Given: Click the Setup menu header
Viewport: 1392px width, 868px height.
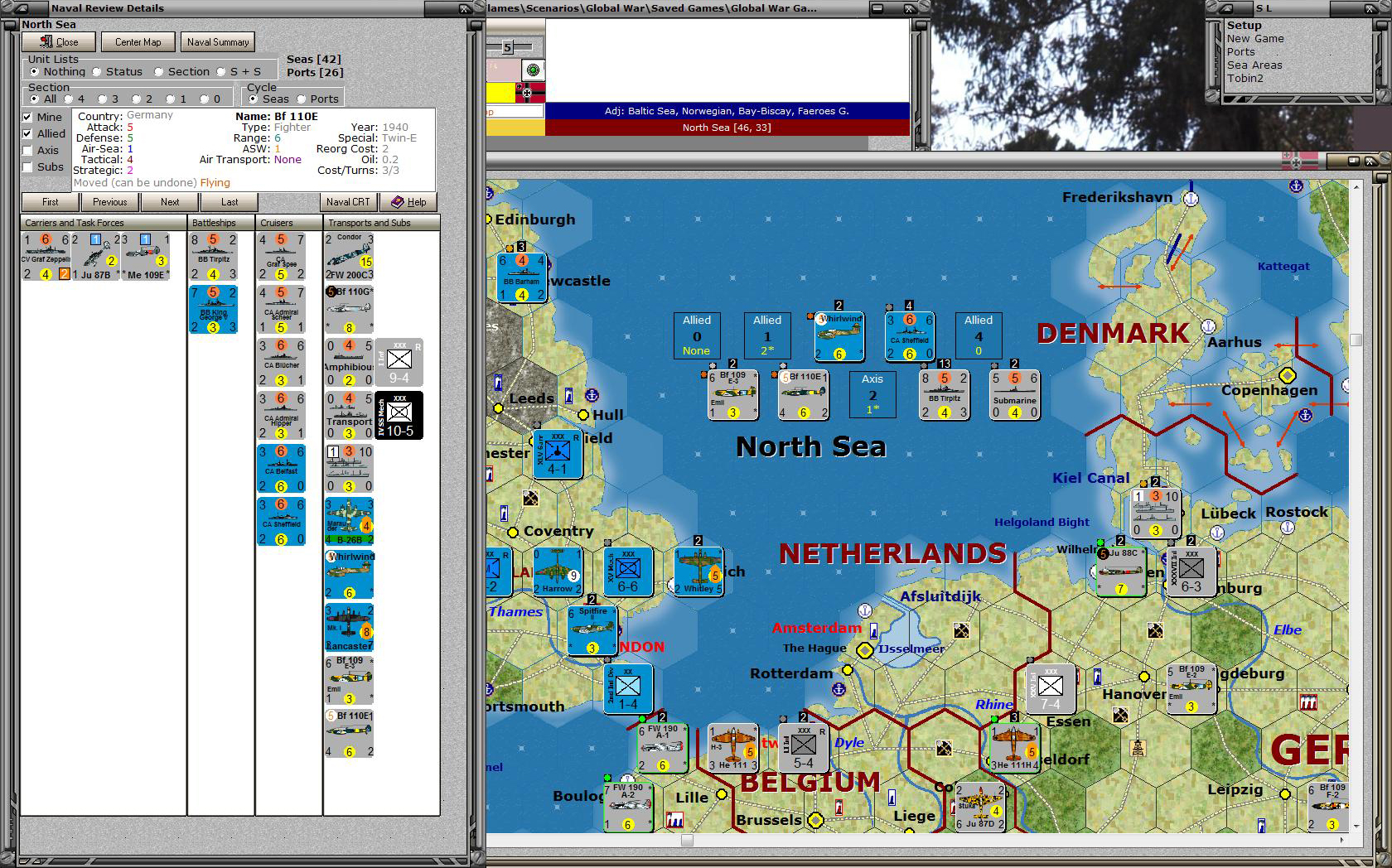Looking at the screenshot, I should pos(1244,26).
